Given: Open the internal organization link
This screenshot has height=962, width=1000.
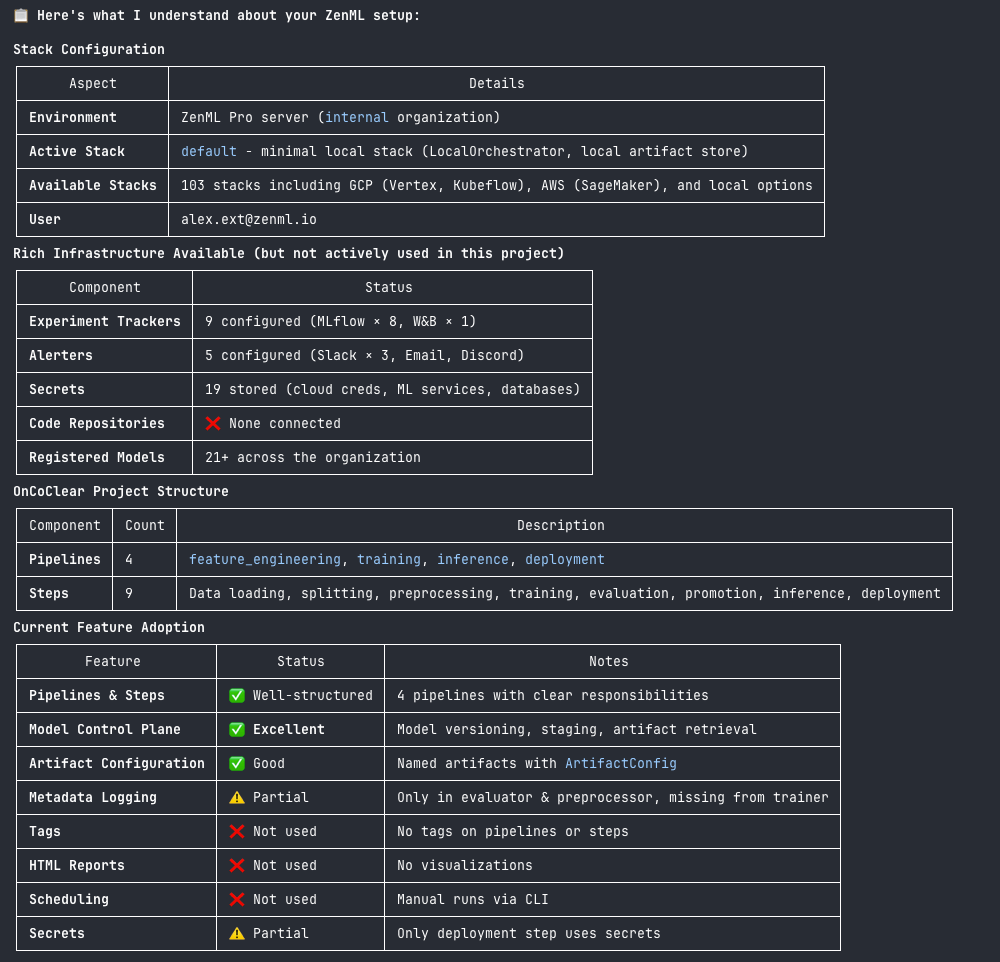Looking at the screenshot, I should 356,117.
